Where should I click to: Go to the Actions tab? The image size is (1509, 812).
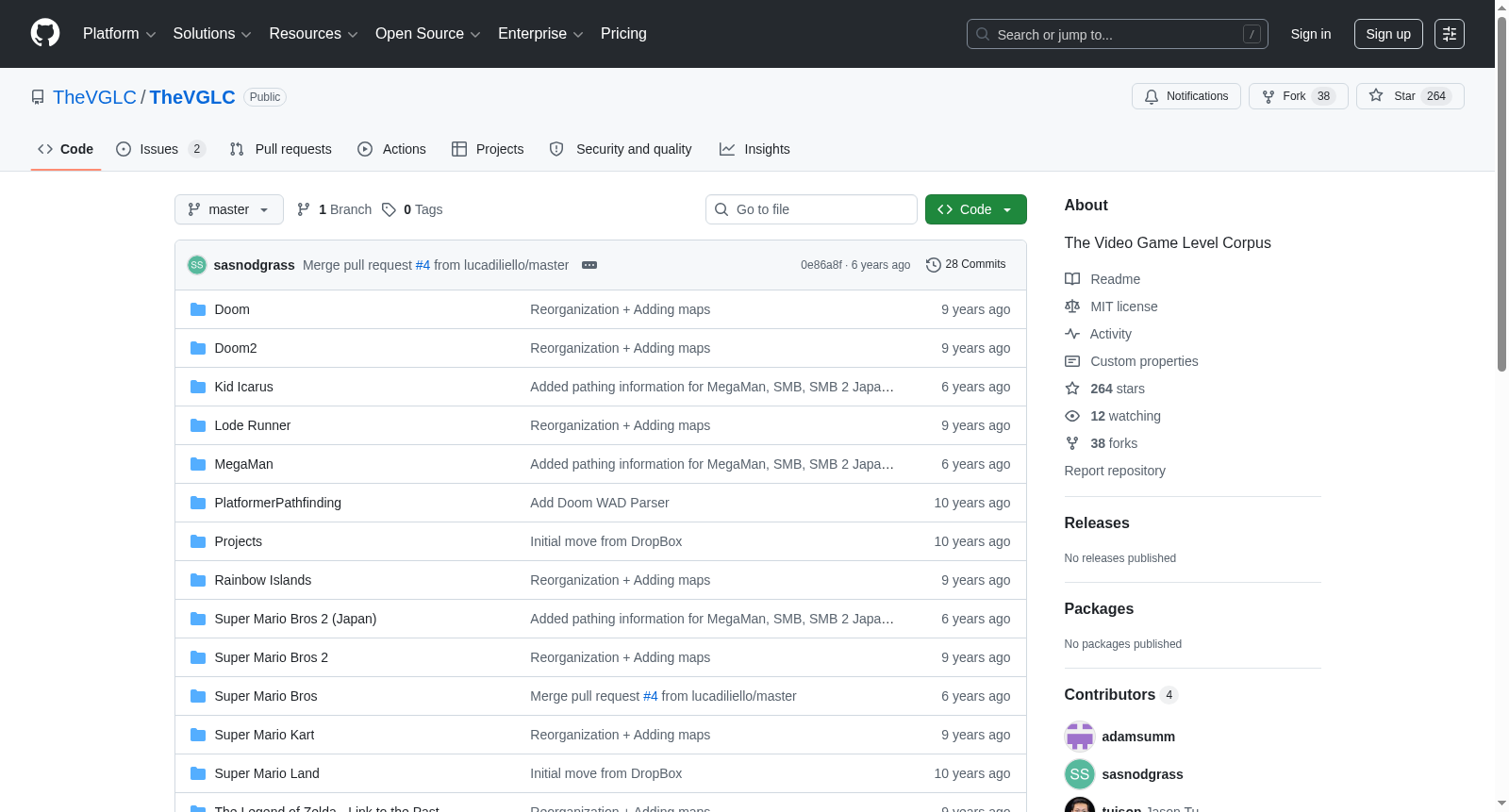pos(392,149)
